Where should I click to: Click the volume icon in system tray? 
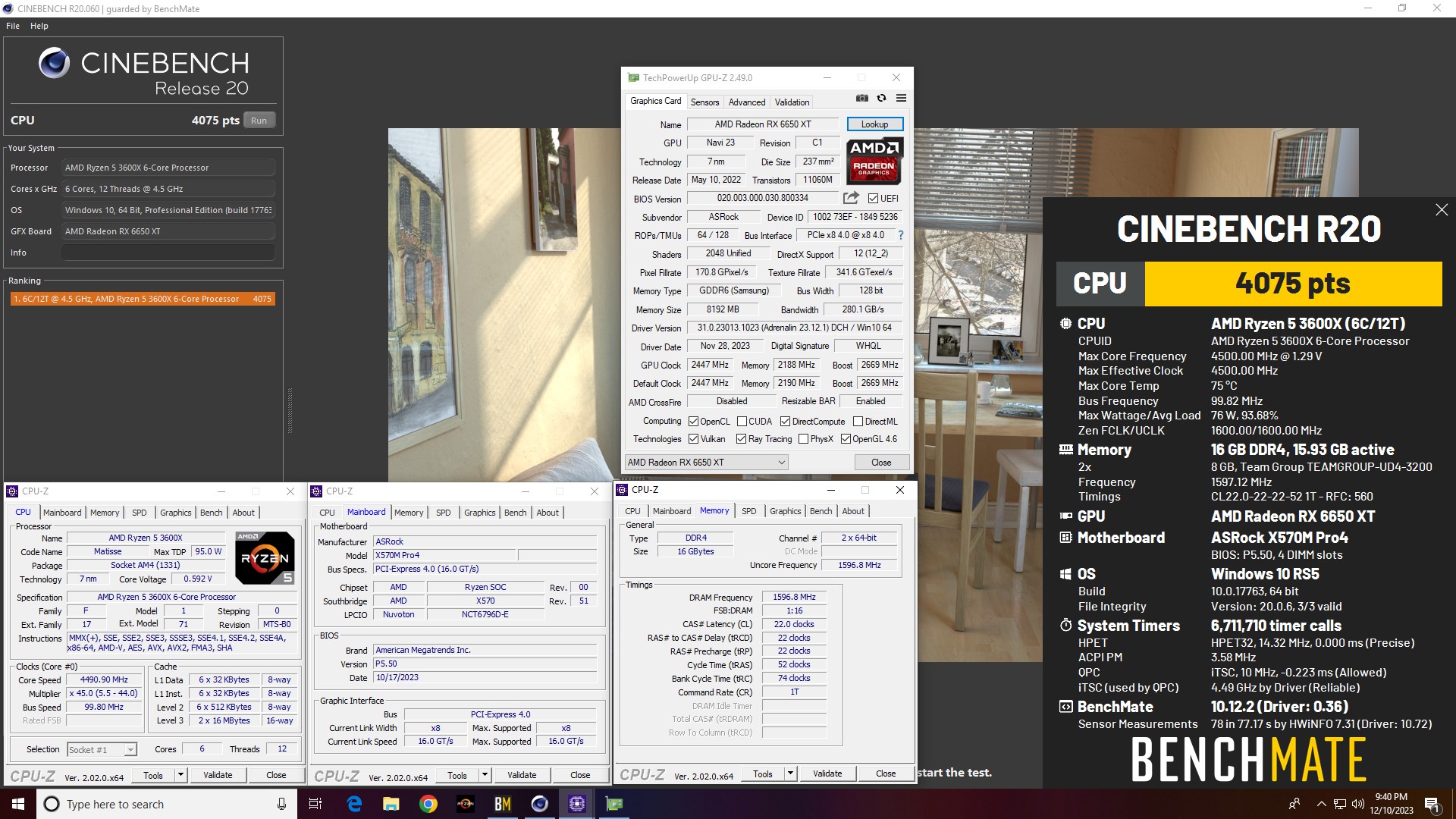tap(1357, 804)
